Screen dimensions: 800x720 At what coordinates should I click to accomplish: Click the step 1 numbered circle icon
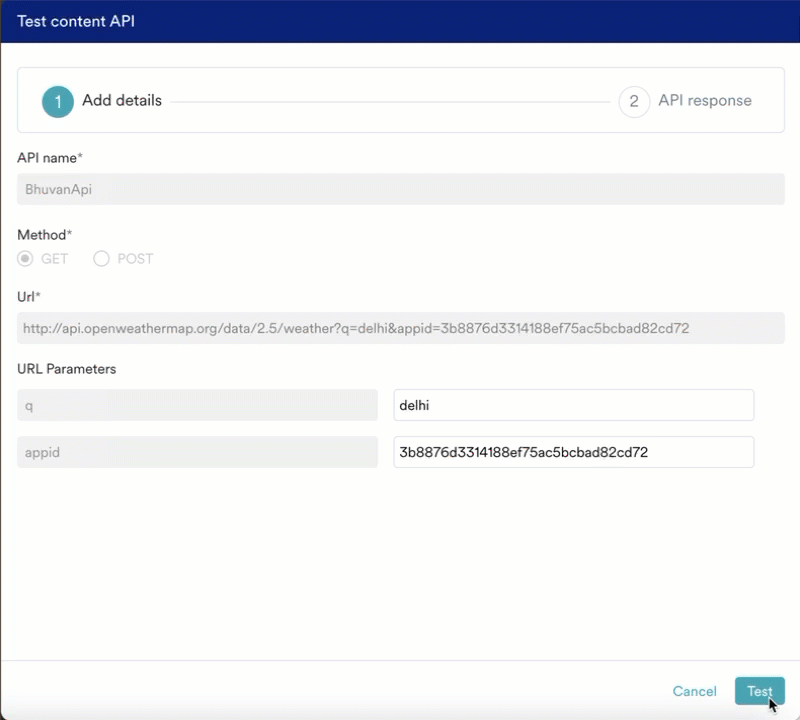(x=57, y=101)
